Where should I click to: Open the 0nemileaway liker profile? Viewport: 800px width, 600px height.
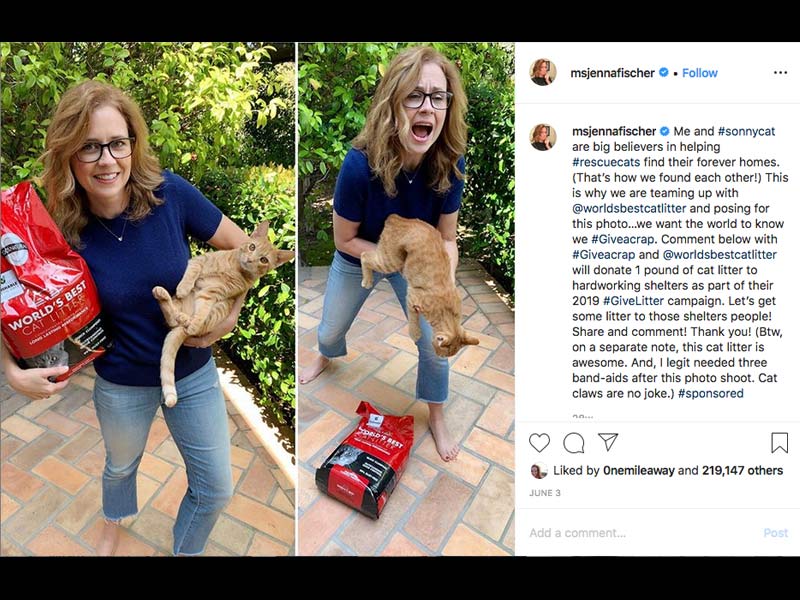coord(639,470)
